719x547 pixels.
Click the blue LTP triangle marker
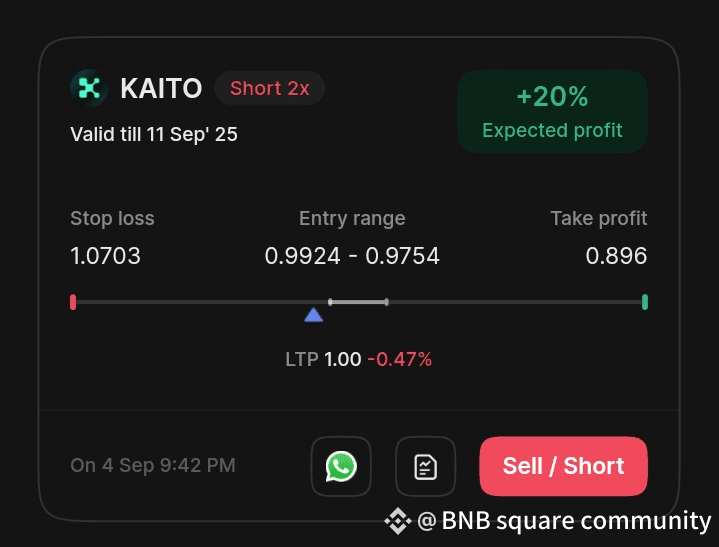(x=314, y=315)
